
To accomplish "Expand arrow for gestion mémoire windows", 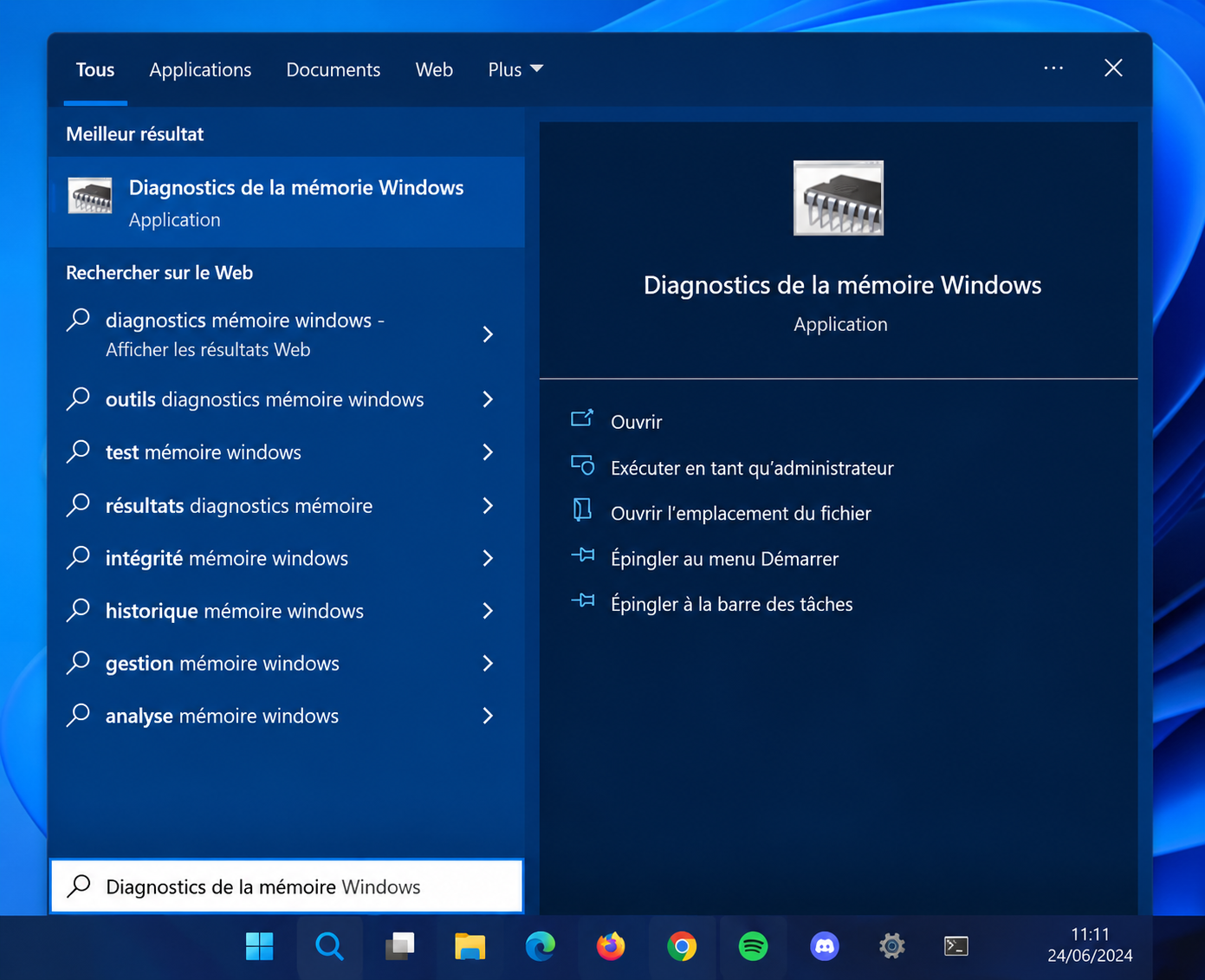I will point(488,664).
